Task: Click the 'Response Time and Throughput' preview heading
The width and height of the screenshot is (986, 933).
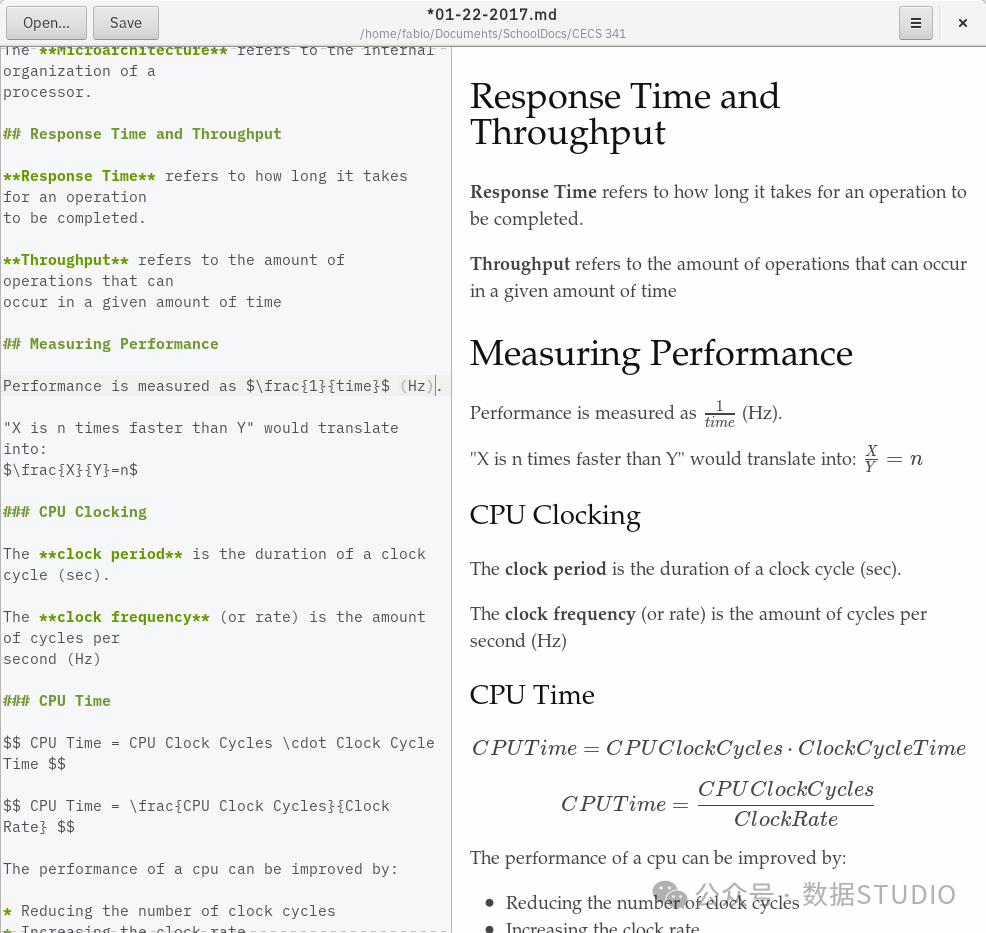Action: point(624,114)
